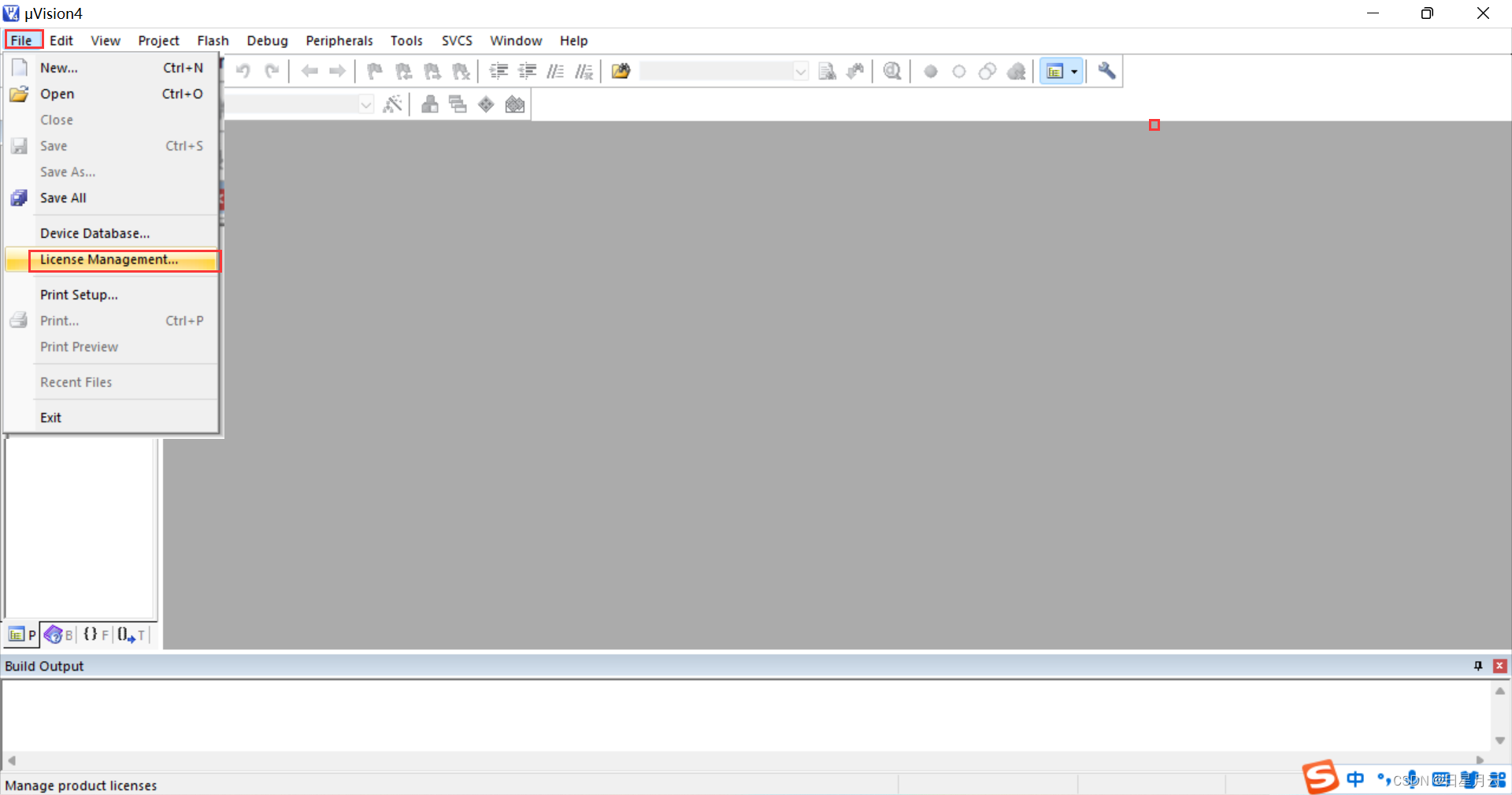Click the Comment Selection icon

[555, 71]
